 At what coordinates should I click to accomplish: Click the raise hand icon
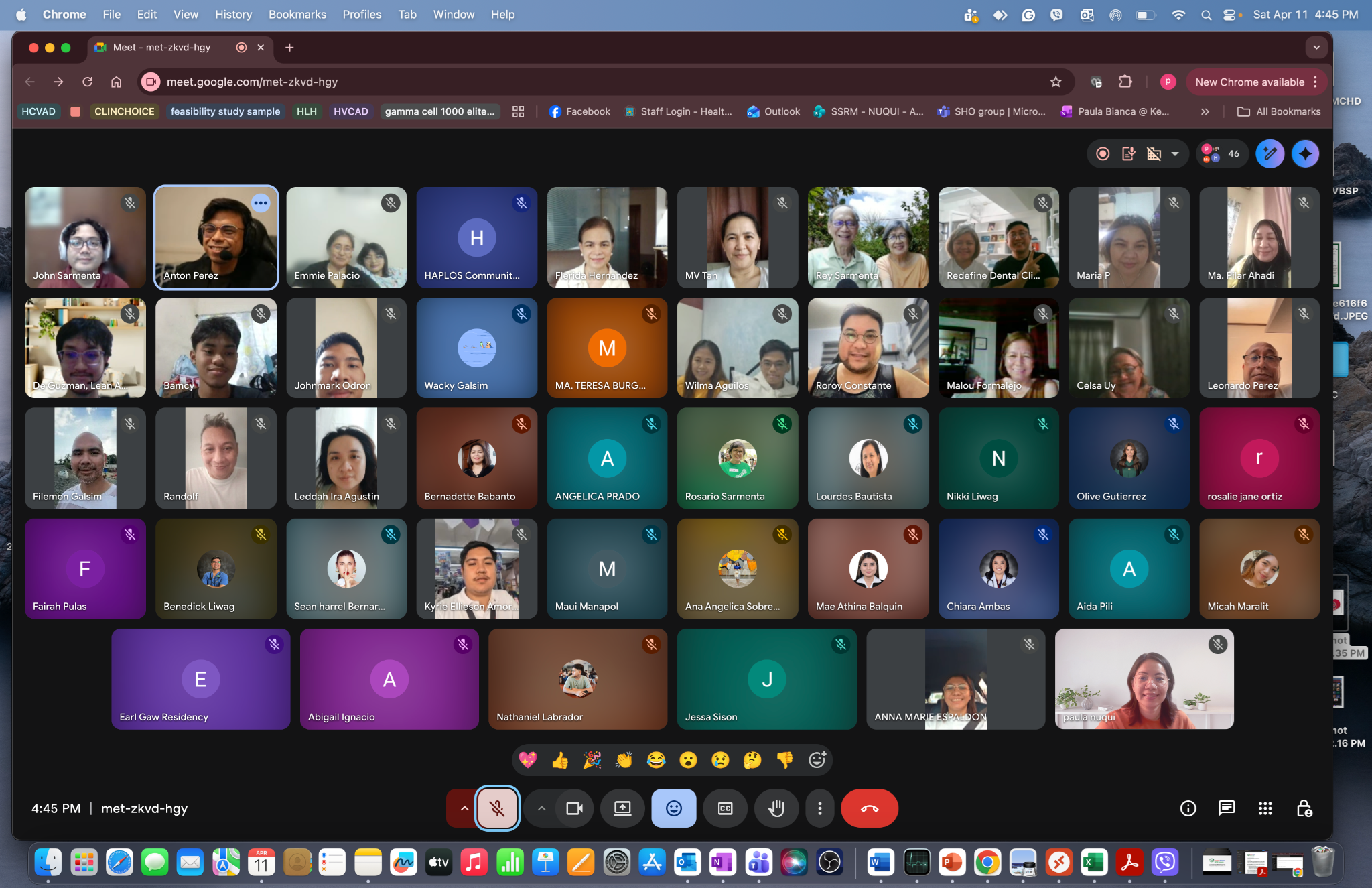coord(776,808)
